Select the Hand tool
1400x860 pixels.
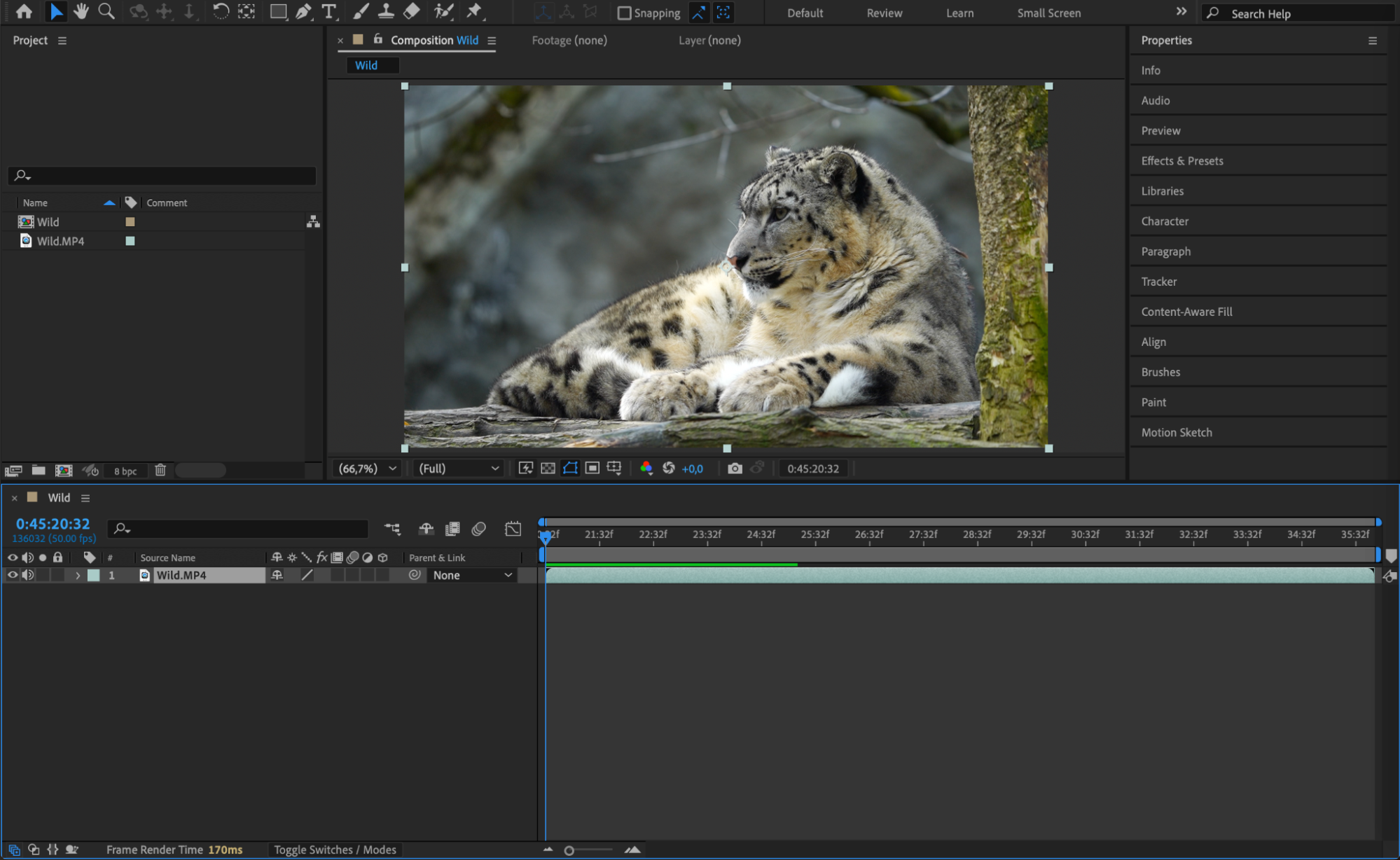pyautogui.click(x=81, y=11)
